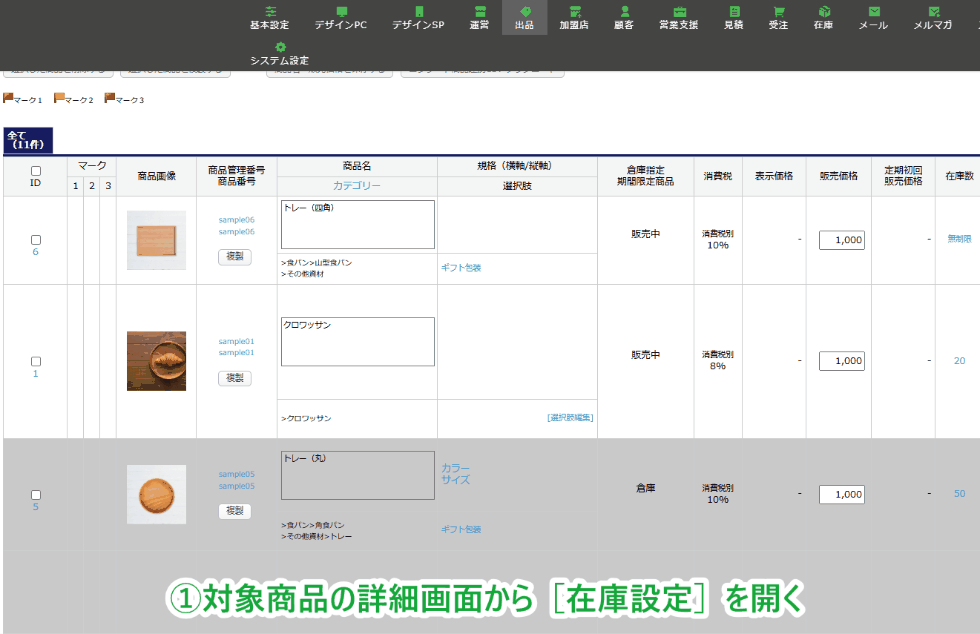The width and height of the screenshot is (980, 634).
Task: Open the 受注 cart icon
Action: click(x=778, y=12)
